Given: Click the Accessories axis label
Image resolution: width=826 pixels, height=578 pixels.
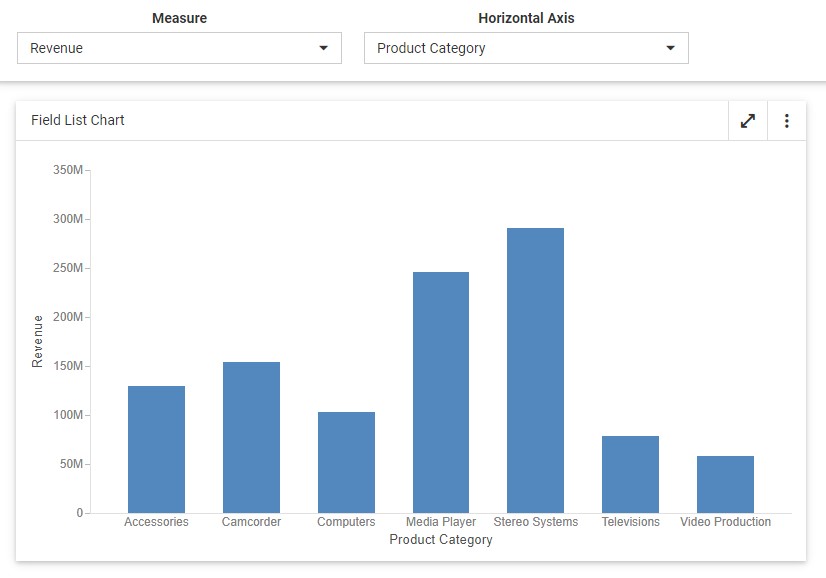Looking at the screenshot, I should point(156,522).
